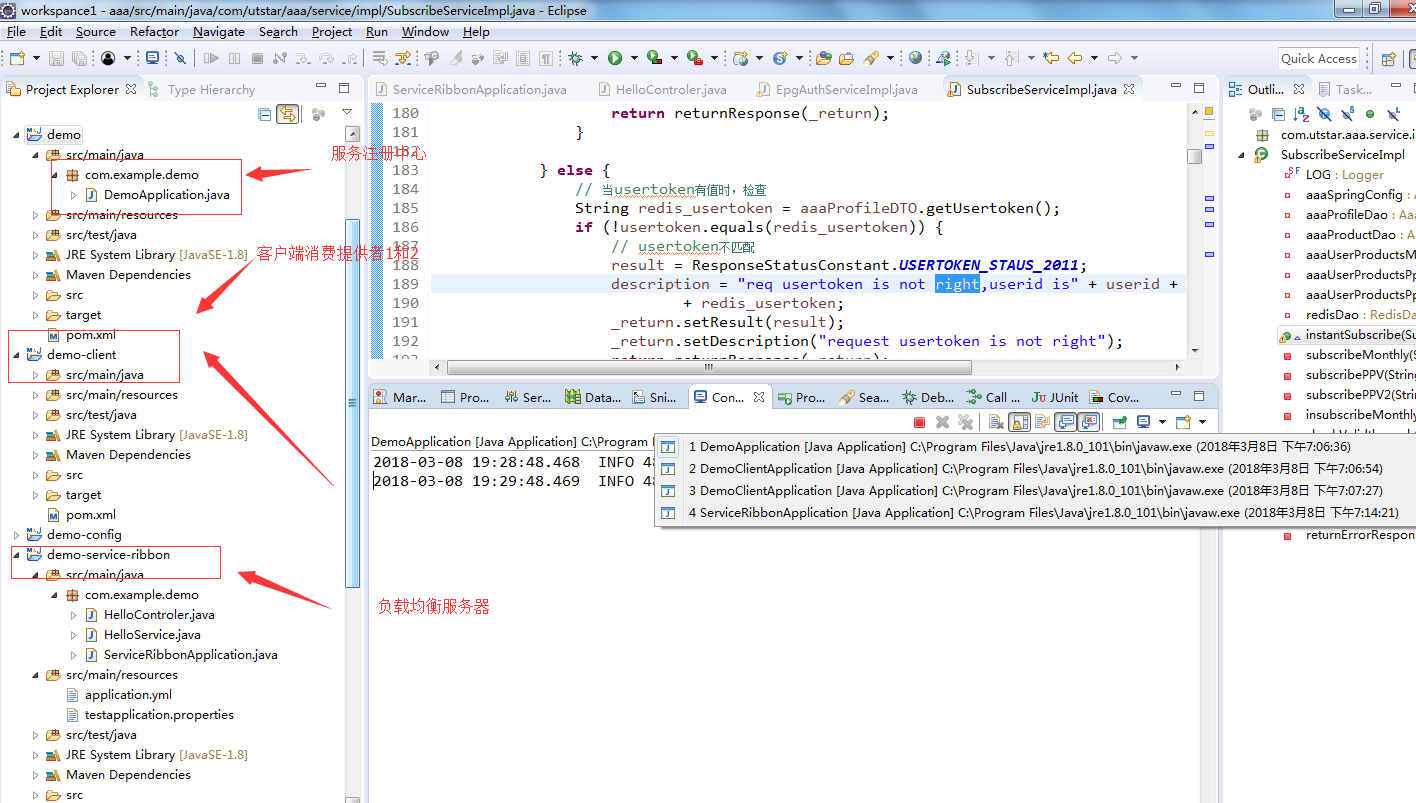Viewport: 1416px width, 803px height.
Task: Switch to ServiceRibbonApplication.java editor tab
Action: [x=470, y=89]
